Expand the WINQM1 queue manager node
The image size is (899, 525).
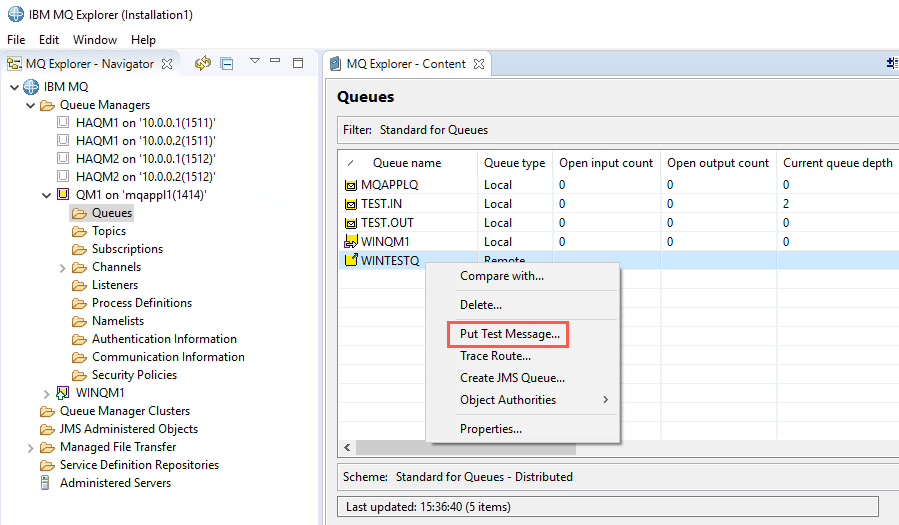click(x=46, y=394)
